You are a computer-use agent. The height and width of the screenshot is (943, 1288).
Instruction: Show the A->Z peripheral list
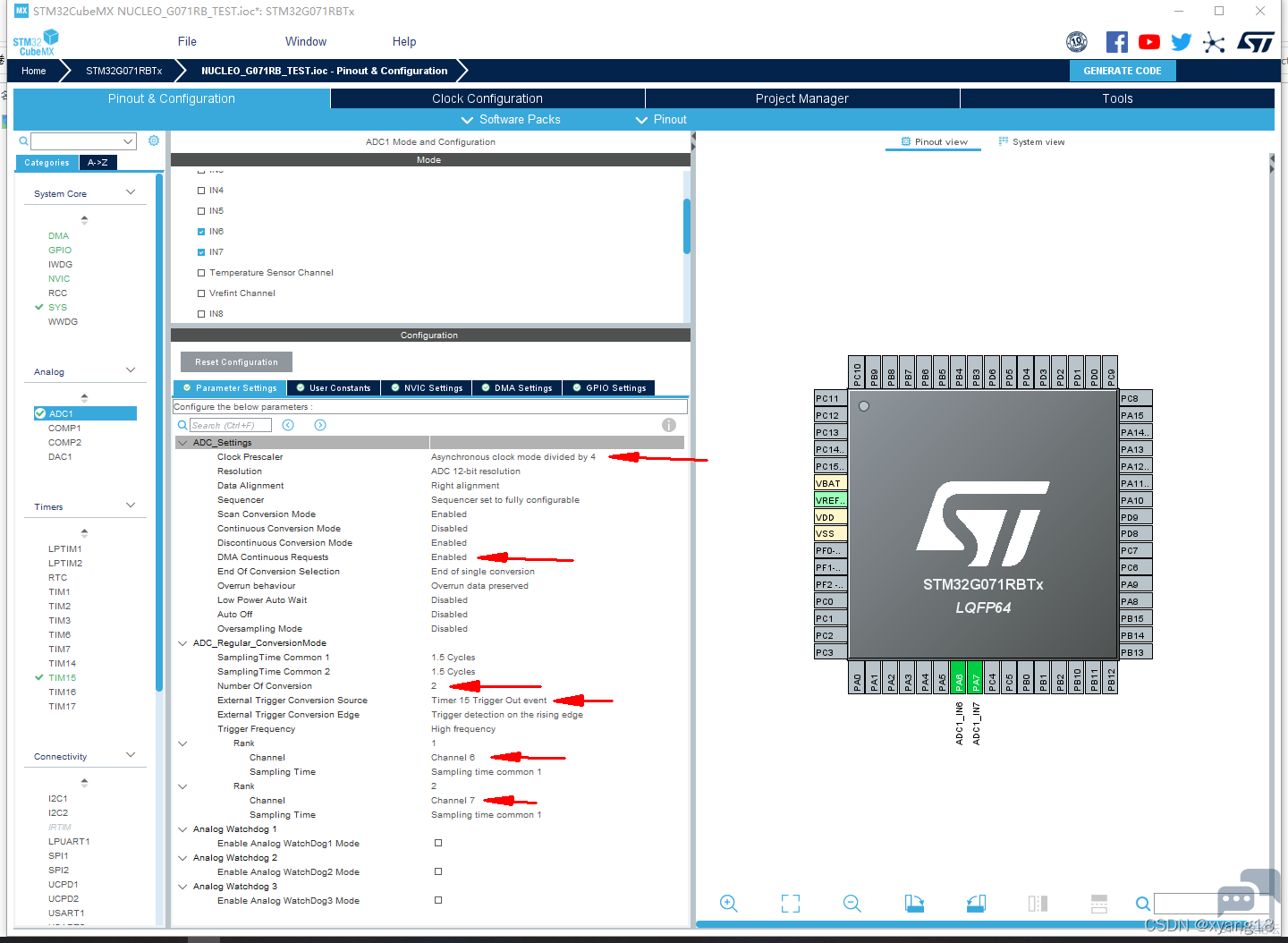[97, 163]
